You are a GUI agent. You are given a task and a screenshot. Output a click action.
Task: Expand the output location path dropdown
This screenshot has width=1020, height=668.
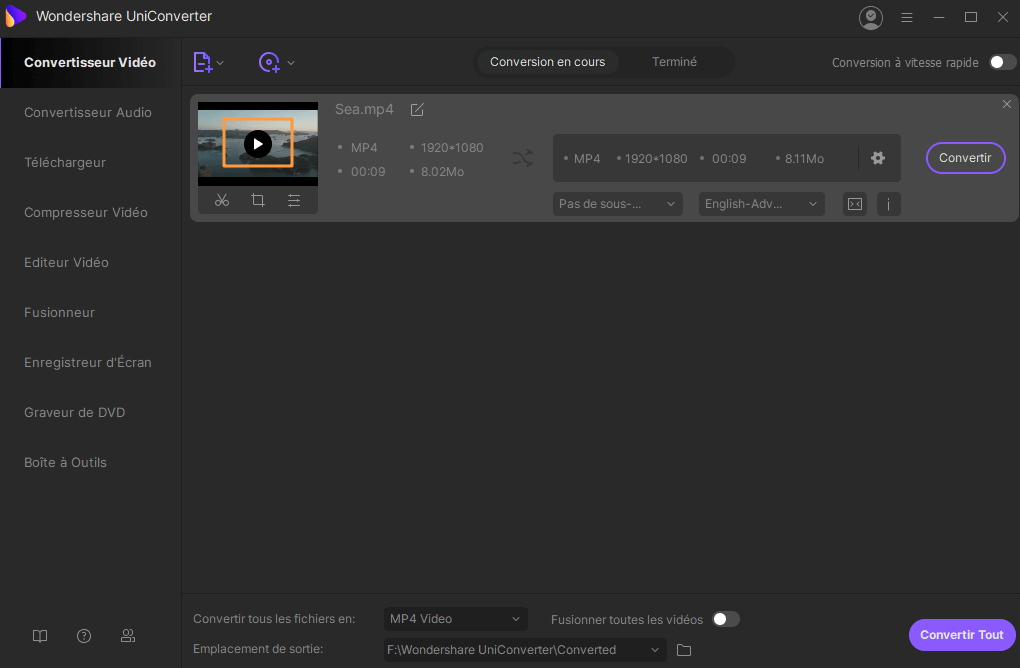coord(656,650)
